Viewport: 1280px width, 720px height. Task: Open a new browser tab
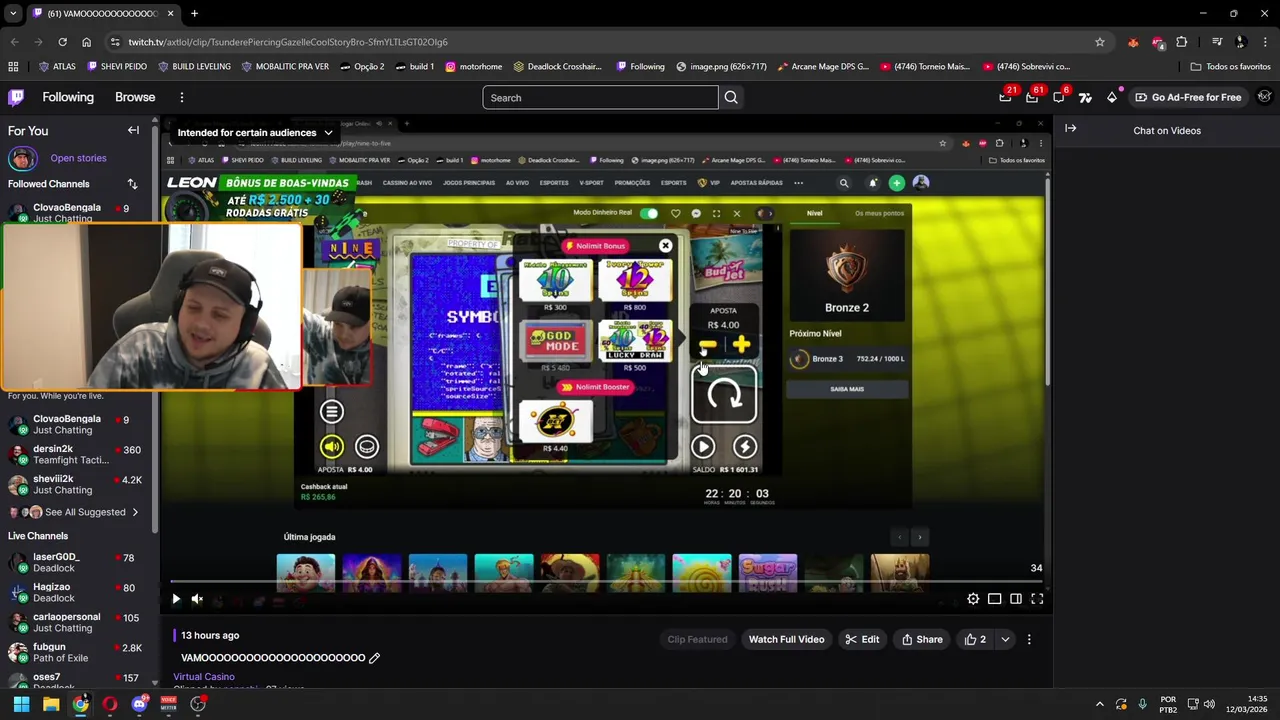194,13
